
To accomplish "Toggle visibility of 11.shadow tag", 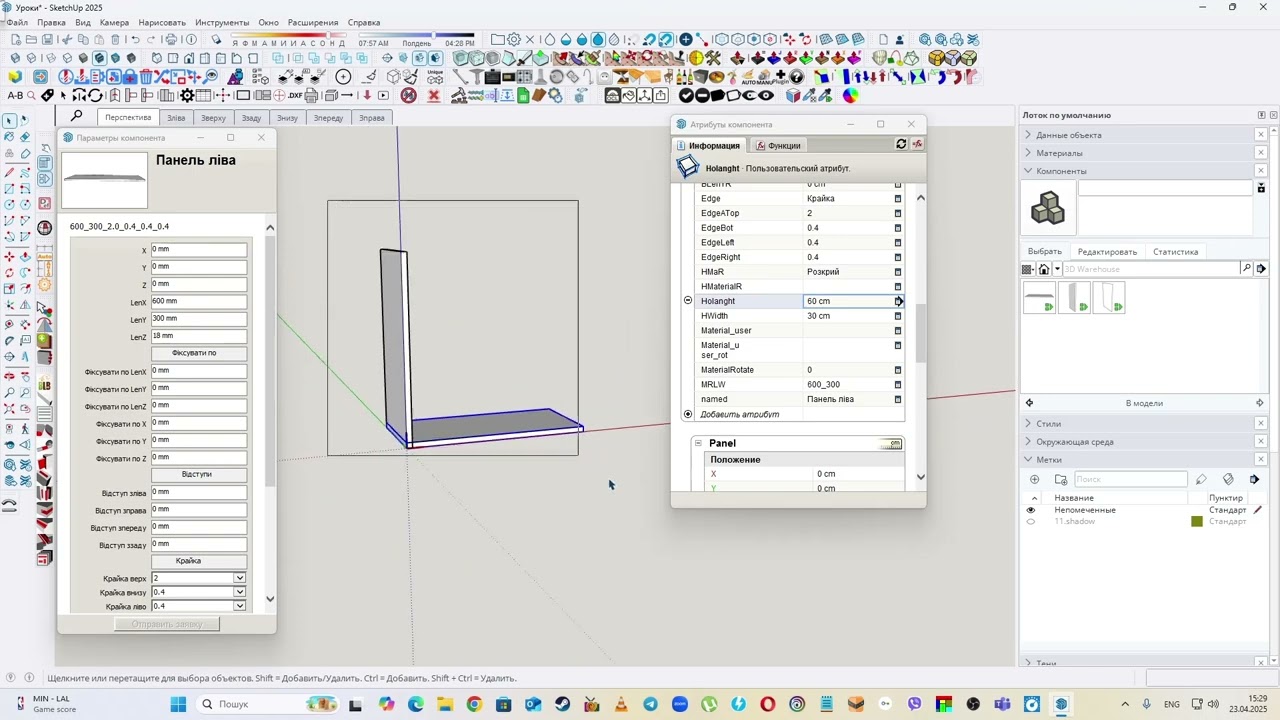I will (x=1030, y=522).
